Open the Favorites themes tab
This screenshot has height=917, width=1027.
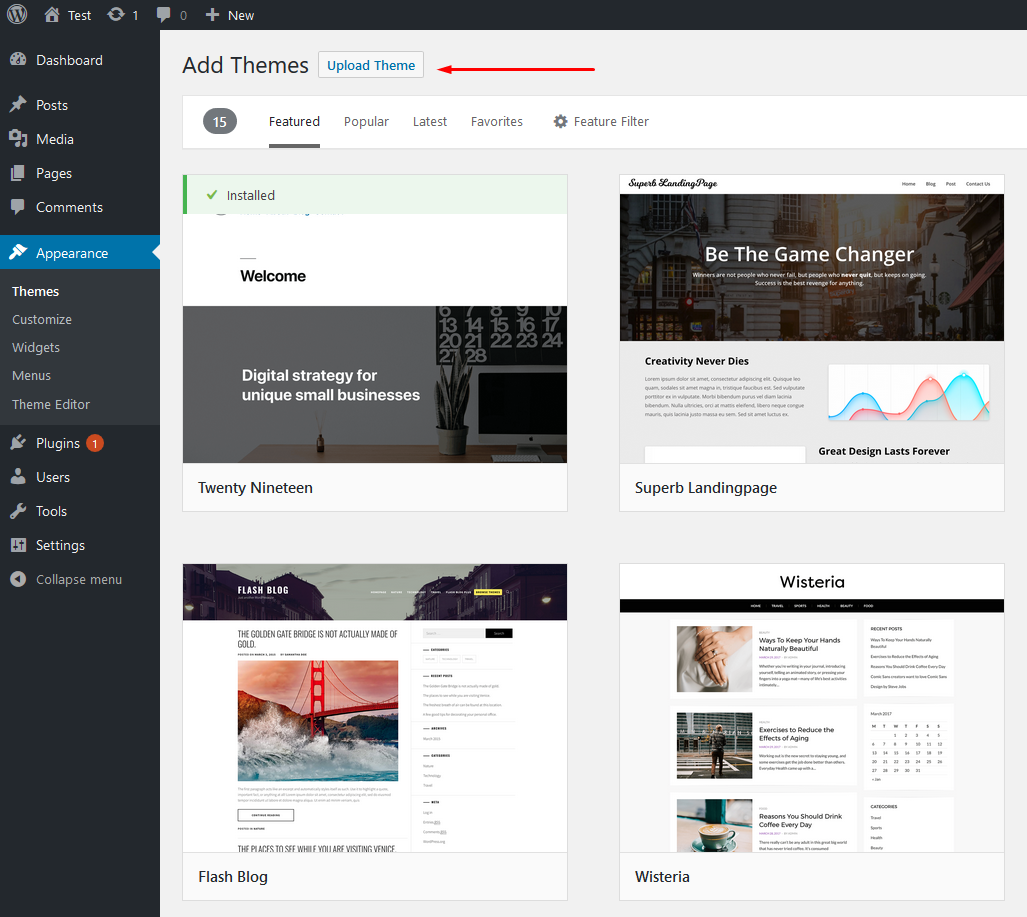tap(497, 121)
